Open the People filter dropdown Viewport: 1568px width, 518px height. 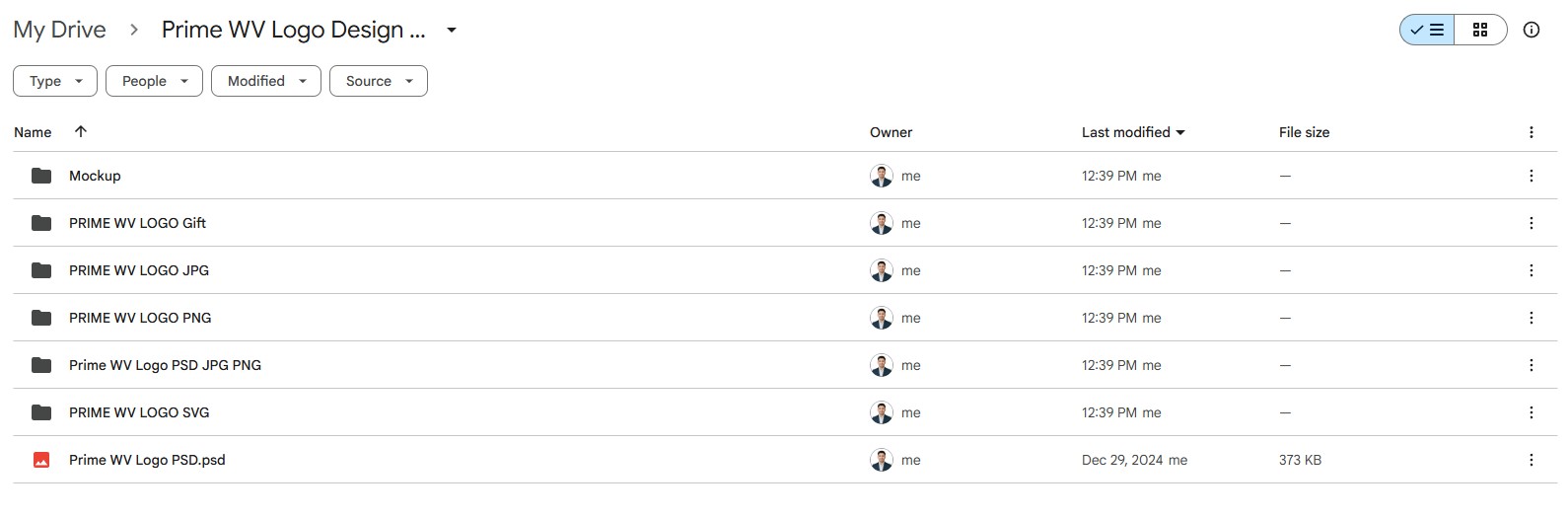click(154, 81)
